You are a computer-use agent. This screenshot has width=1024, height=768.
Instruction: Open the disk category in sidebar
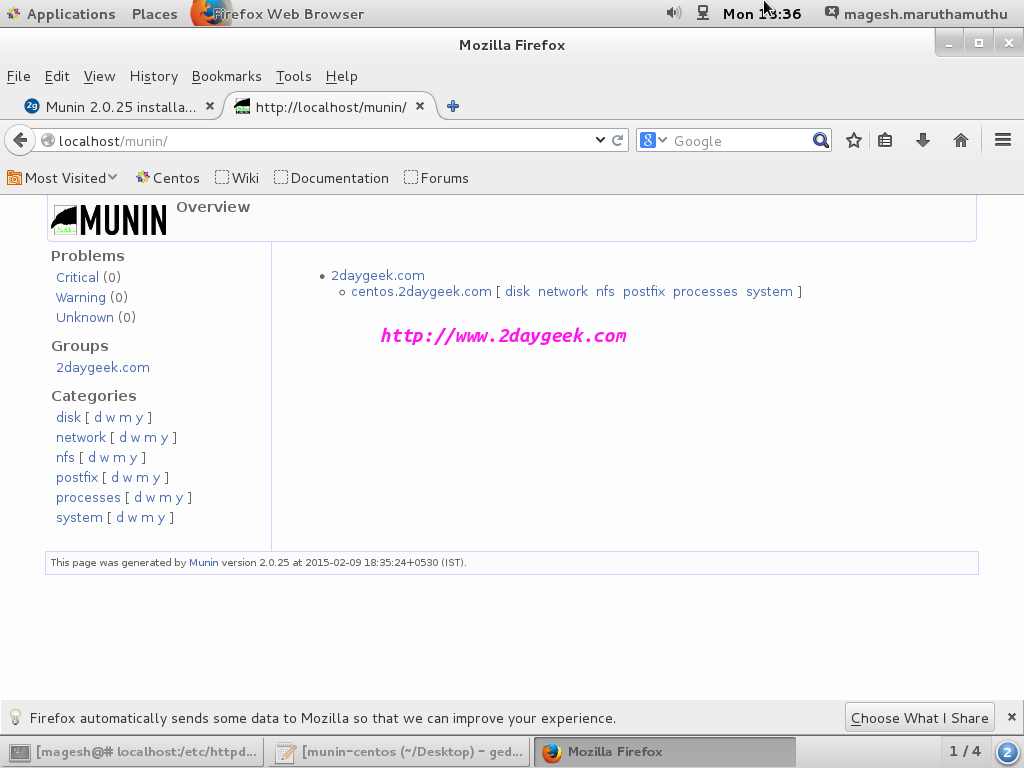[69, 417]
